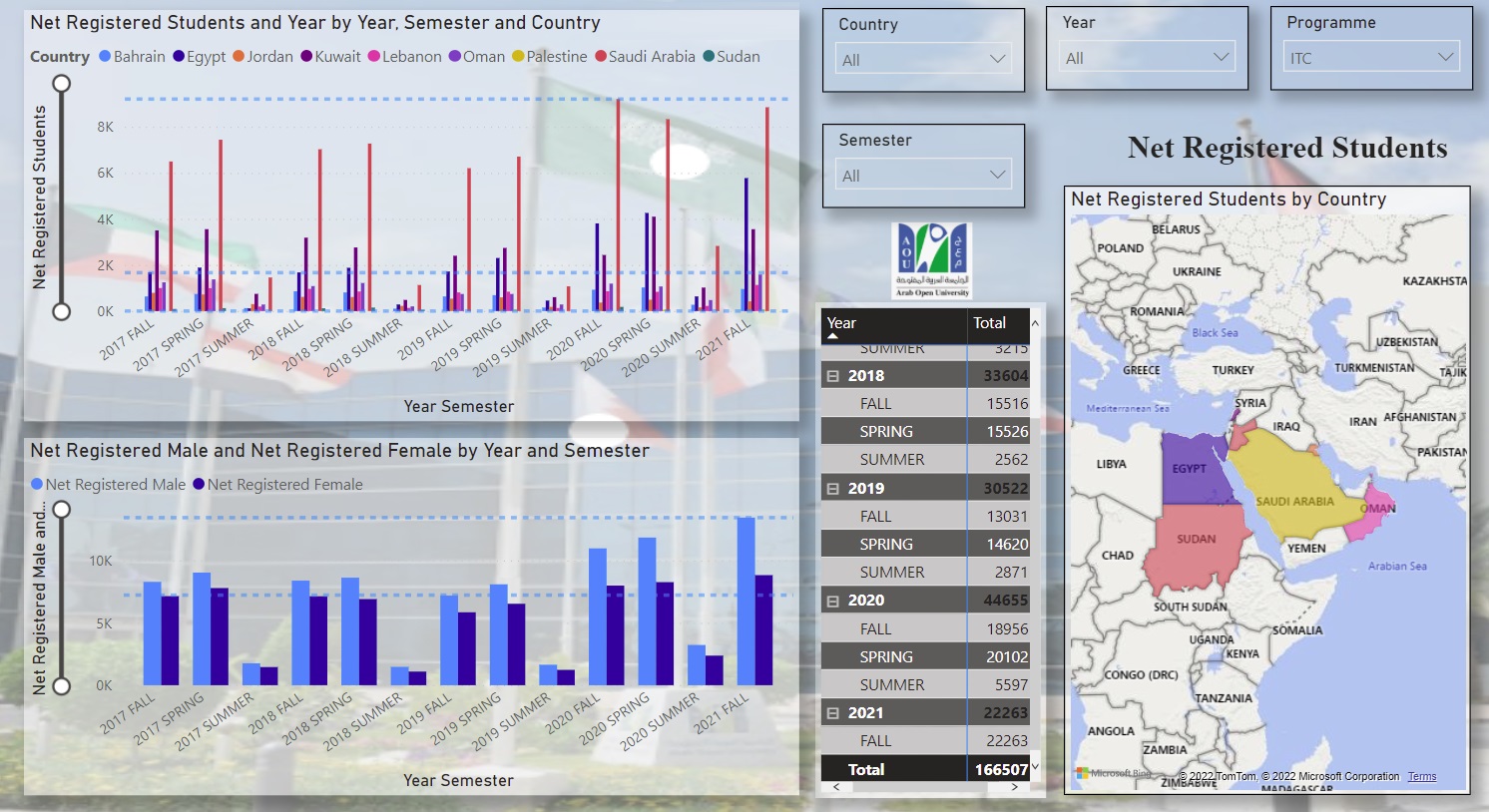Click the Saudi Arabia legend marker
Screen dimensions: 1489x812
601,57
